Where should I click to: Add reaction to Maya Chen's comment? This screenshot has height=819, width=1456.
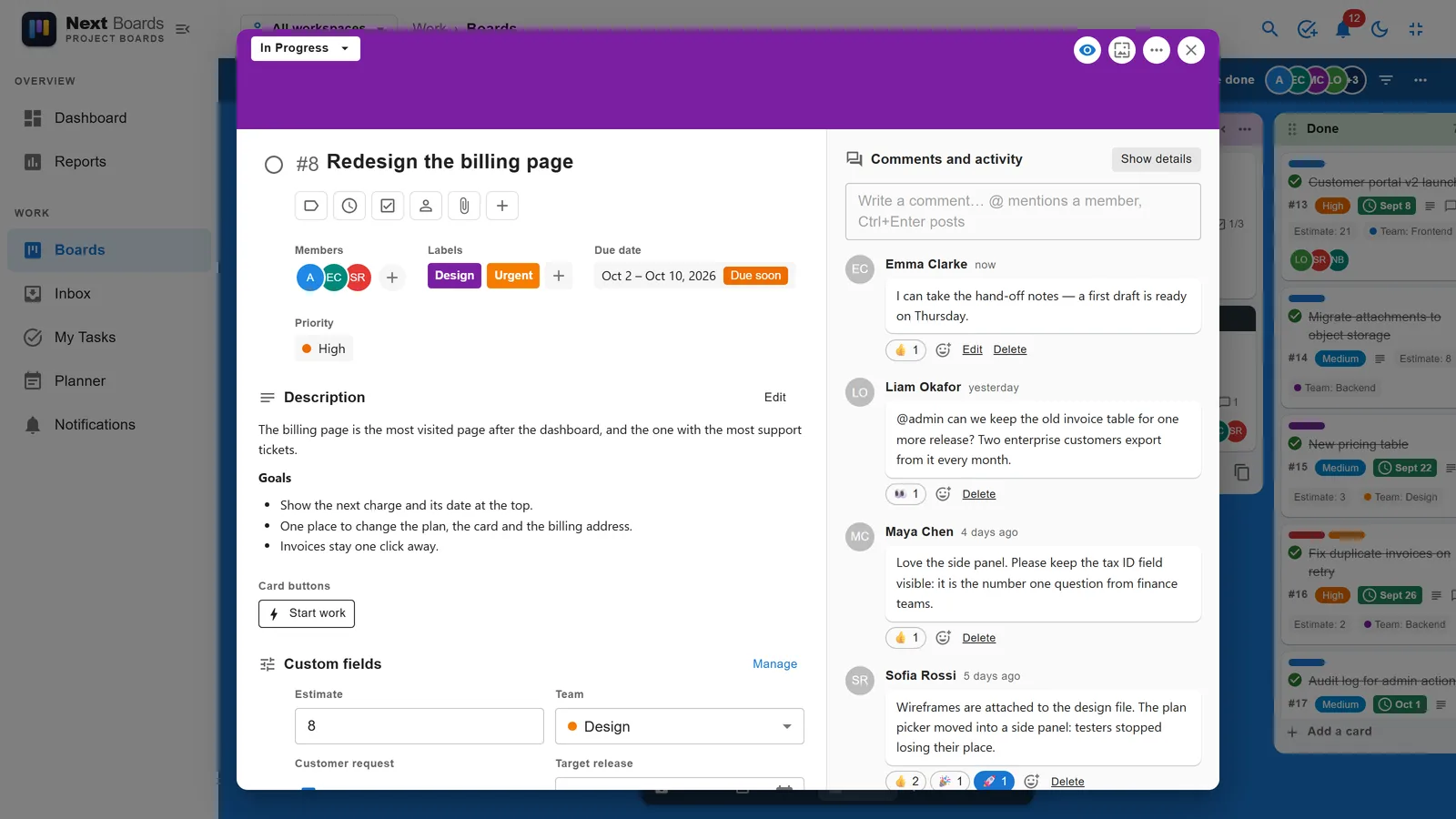[944, 638]
